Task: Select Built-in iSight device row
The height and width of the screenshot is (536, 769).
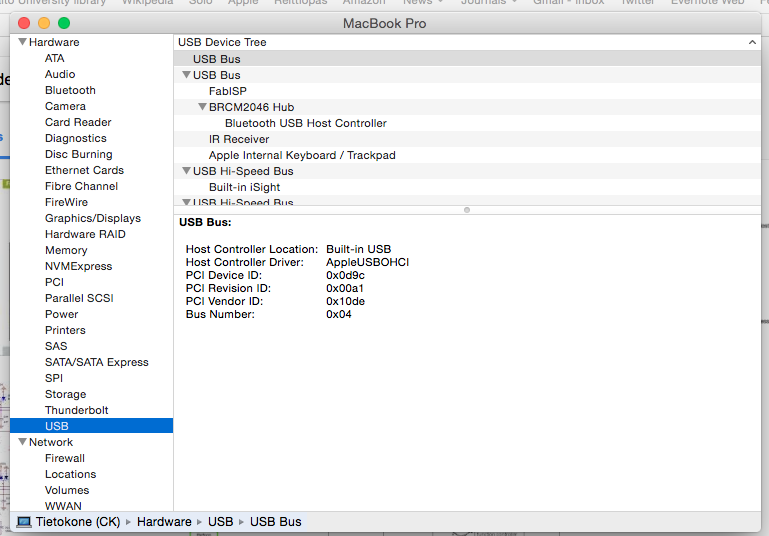Action: [467, 187]
